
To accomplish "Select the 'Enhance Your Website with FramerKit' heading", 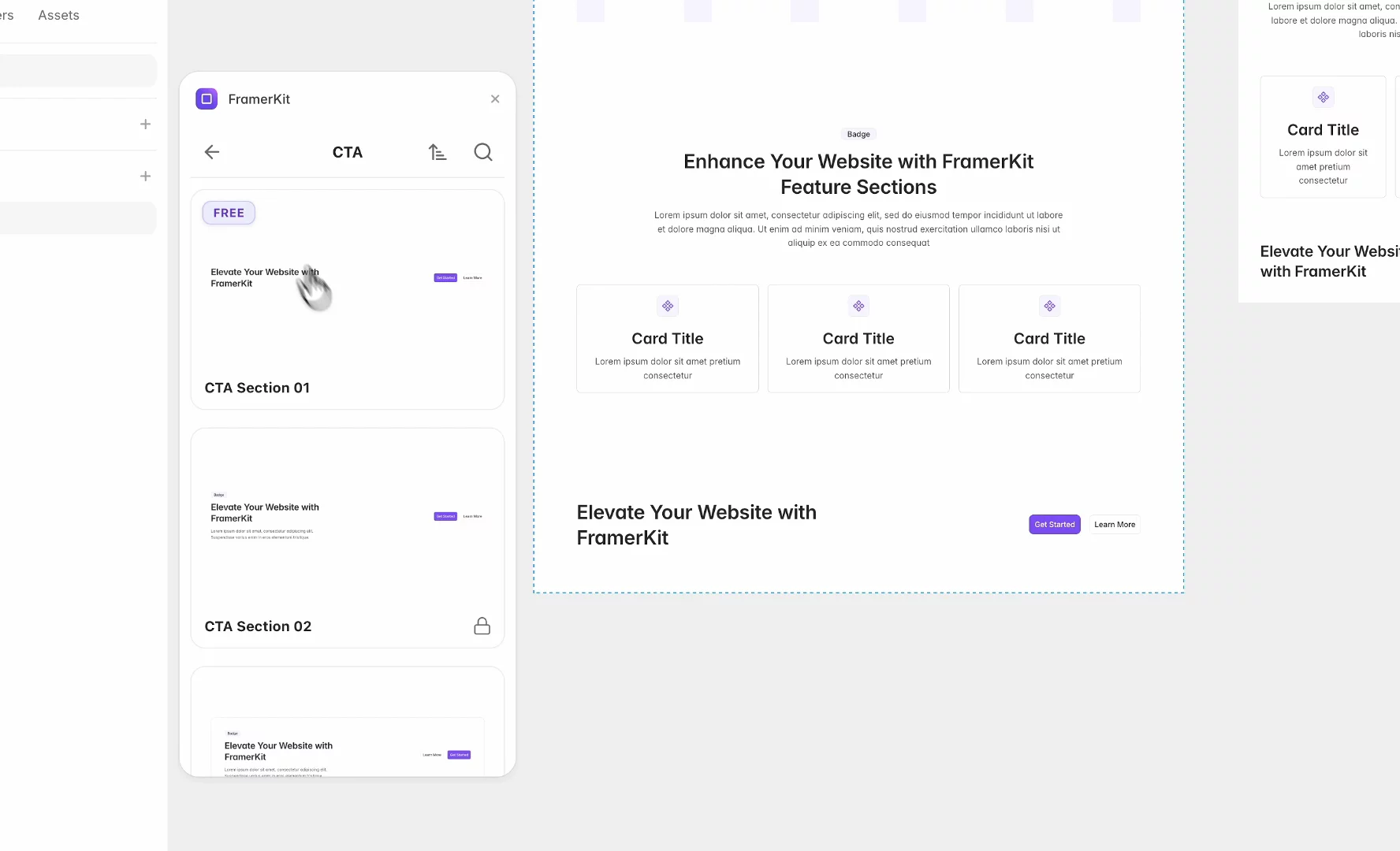I will tap(858, 174).
